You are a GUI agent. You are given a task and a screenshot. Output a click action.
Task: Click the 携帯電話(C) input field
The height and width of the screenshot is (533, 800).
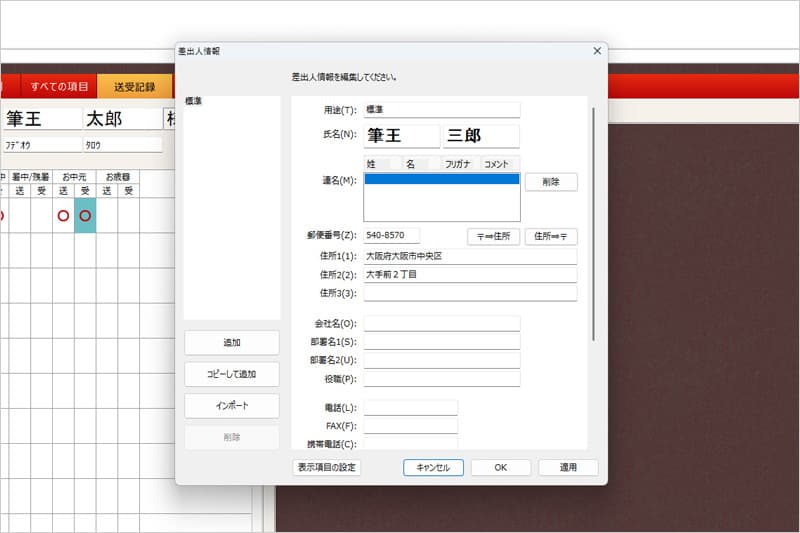tap(411, 444)
